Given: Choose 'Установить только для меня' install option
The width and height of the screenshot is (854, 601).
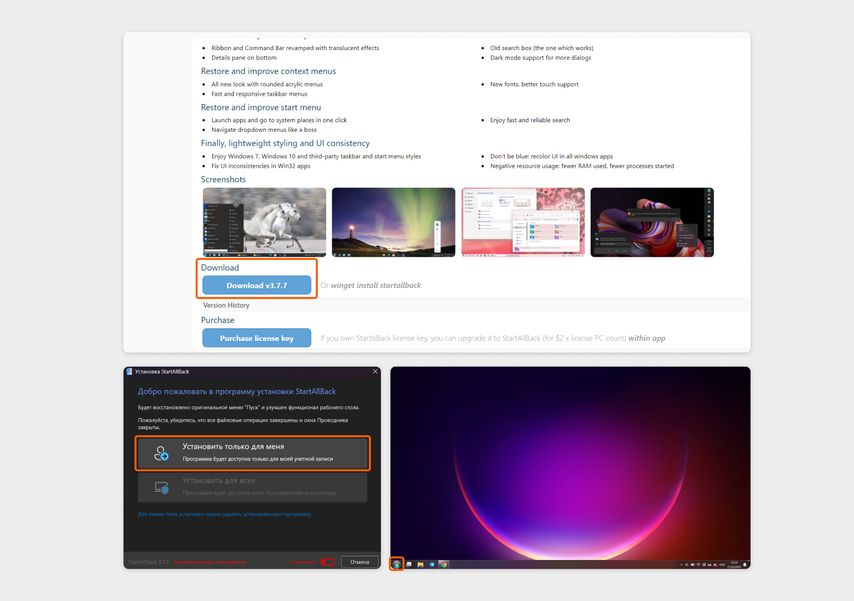Looking at the screenshot, I should pos(252,453).
